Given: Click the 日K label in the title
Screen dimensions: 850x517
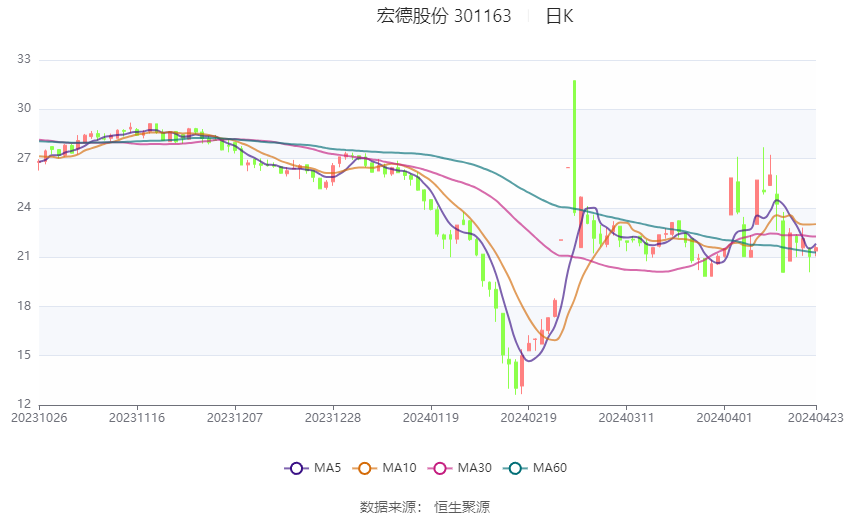Looking at the screenshot, I should point(559,16).
